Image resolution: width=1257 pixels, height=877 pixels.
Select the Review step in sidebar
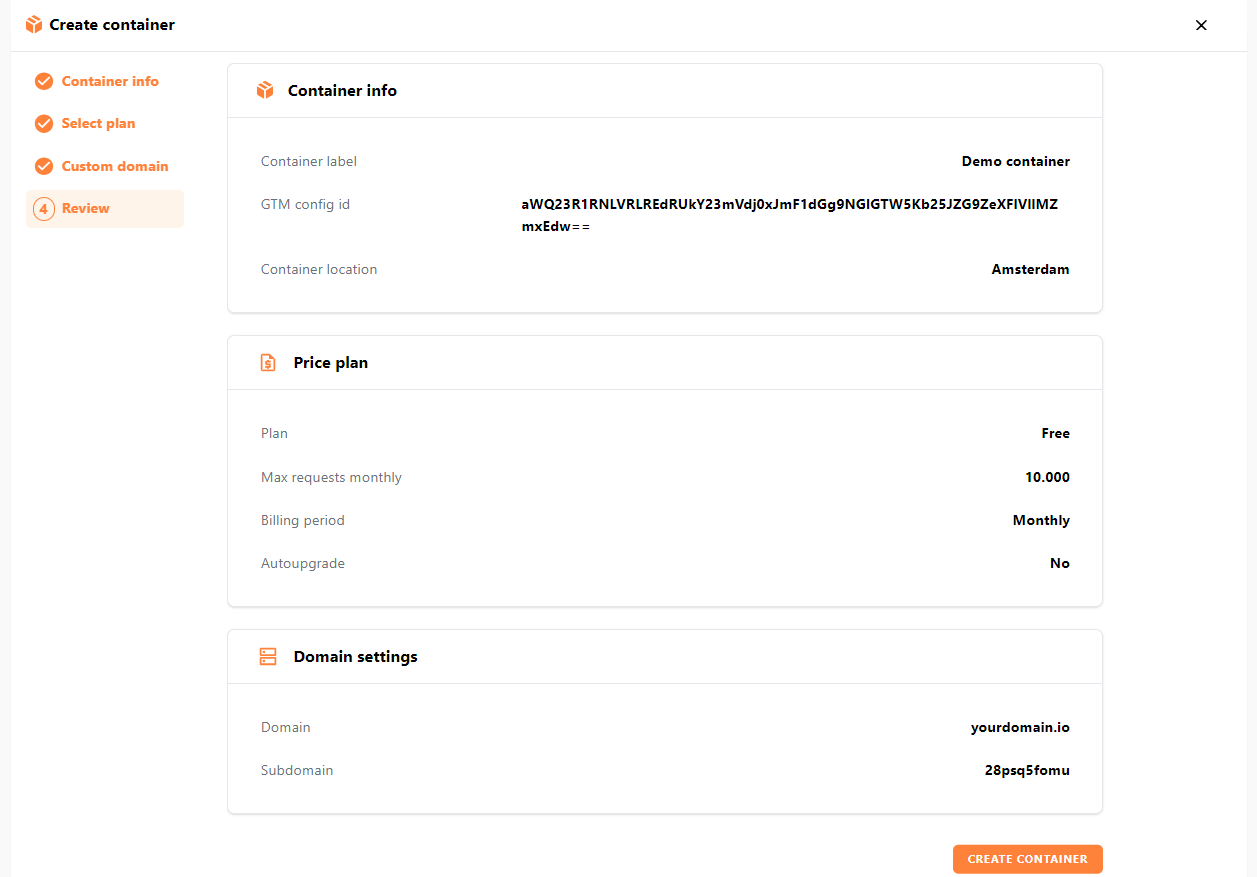(x=86, y=209)
